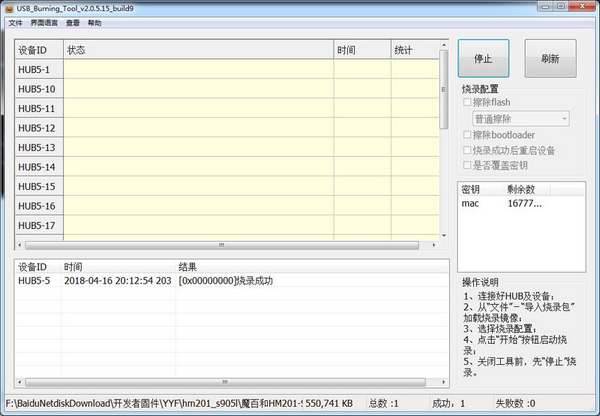Click the 状态 column header
This screenshot has height=416, width=600.
point(198,49)
